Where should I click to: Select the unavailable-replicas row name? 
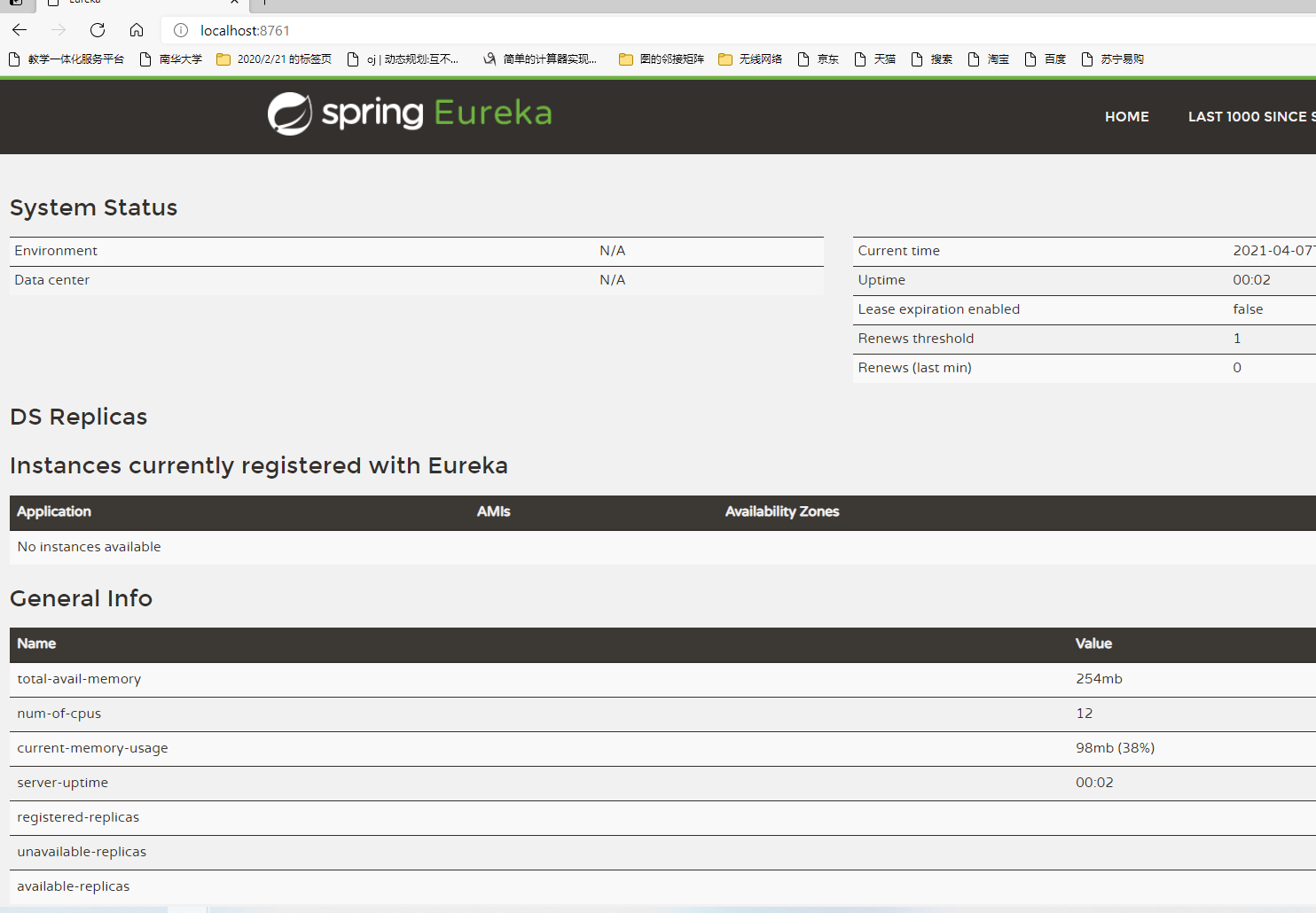(x=82, y=852)
